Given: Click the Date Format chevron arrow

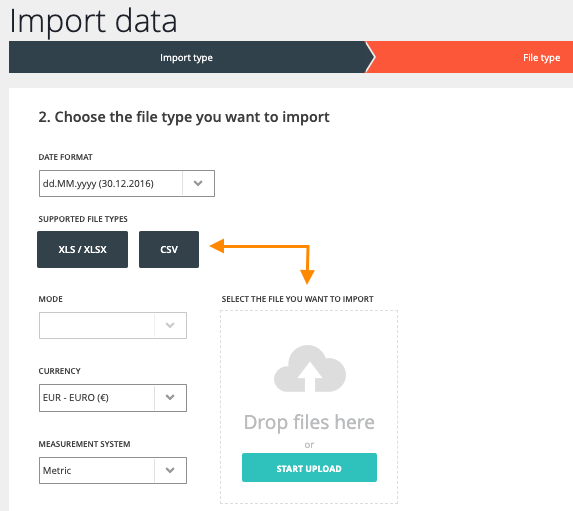Looking at the screenshot, I should pyautogui.click(x=198, y=183).
